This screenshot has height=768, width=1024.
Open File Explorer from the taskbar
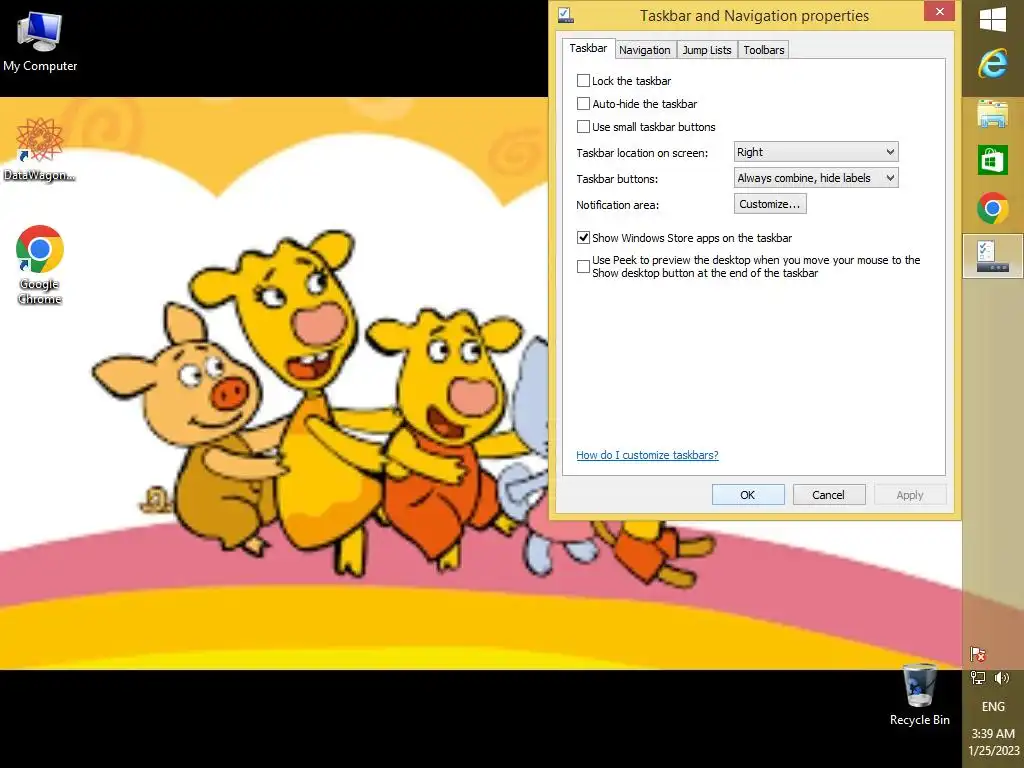tap(993, 113)
